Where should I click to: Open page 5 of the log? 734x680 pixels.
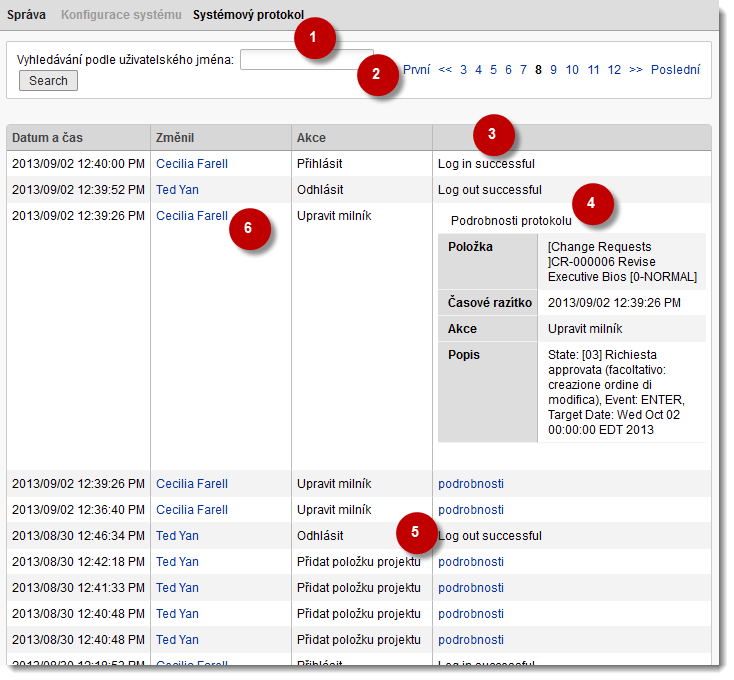click(493, 70)
